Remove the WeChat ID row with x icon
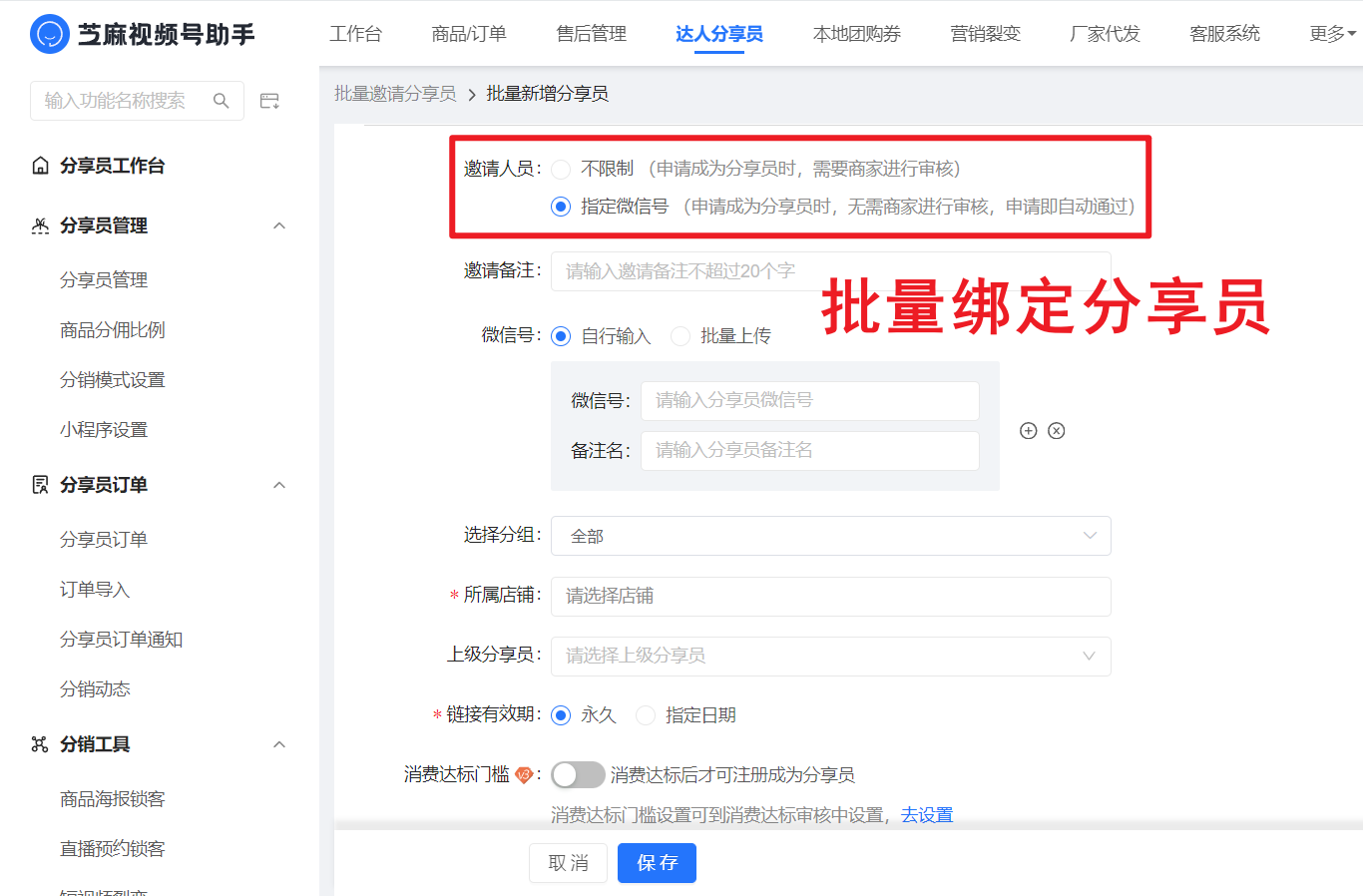 tap(1057, 430)
